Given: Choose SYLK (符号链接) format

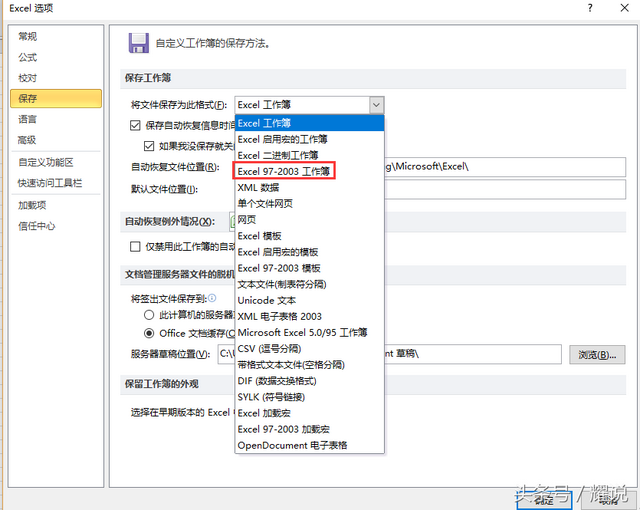Looking at the screenshot, I should (309, 397).
